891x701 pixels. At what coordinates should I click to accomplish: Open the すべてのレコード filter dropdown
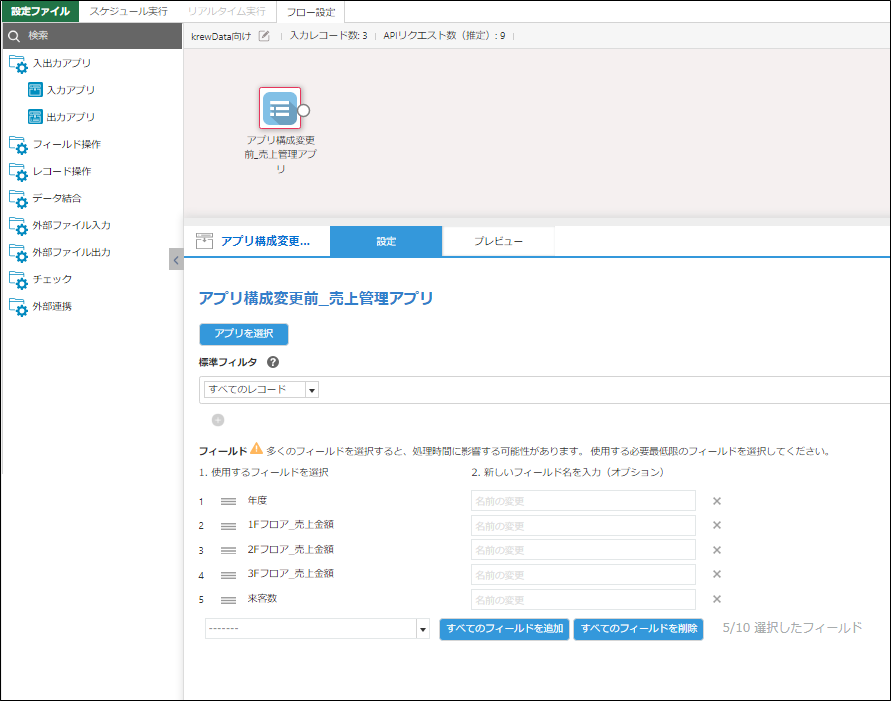pyautogui.click(x=311, y=390)
